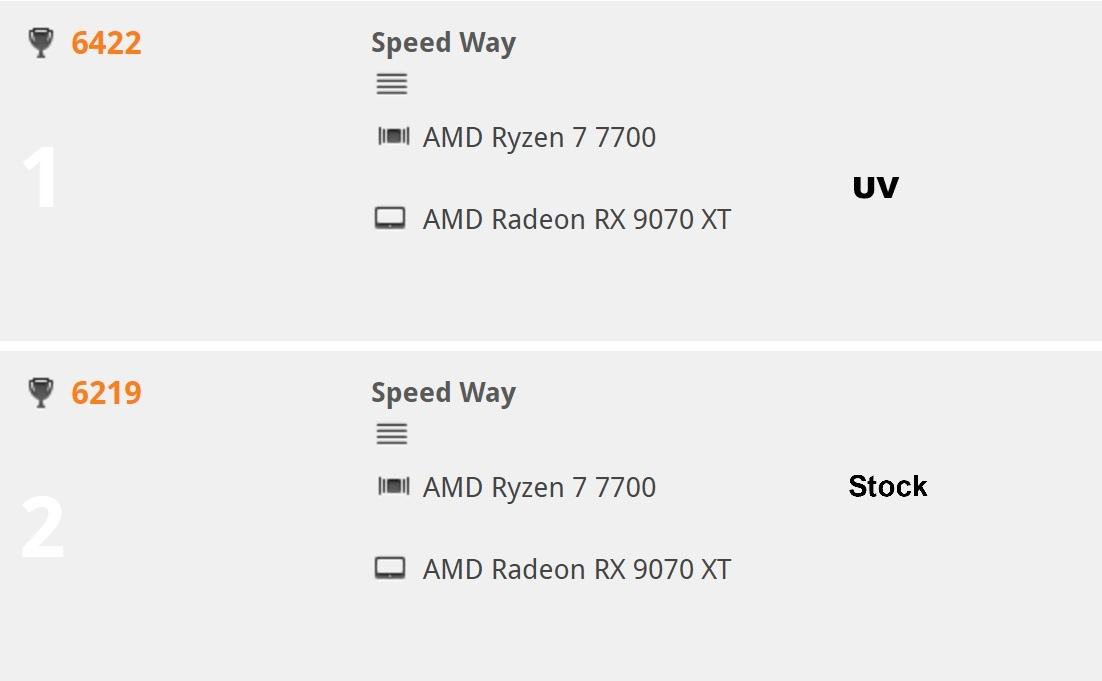This screenshot has width=1102, height=681.
Task: Expand details lines icon in first-ranked result
Action: [391, 84]
